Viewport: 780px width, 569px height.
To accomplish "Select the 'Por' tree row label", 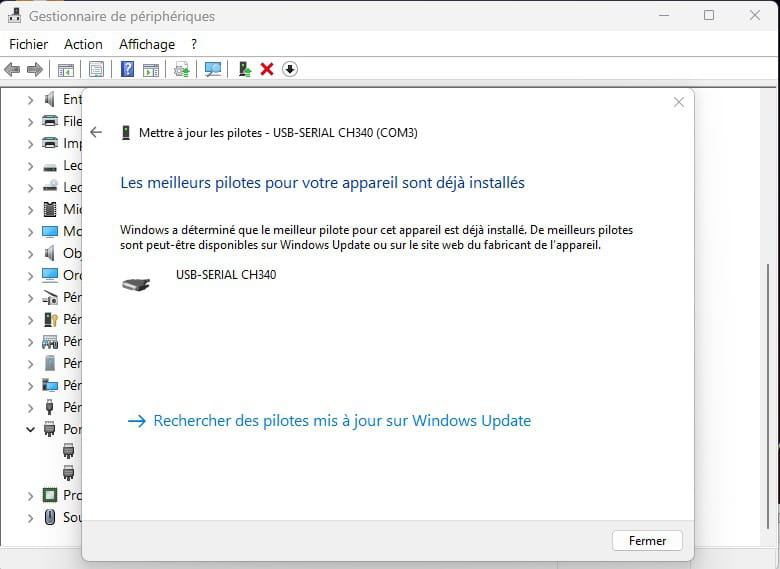I will point(72,429).
